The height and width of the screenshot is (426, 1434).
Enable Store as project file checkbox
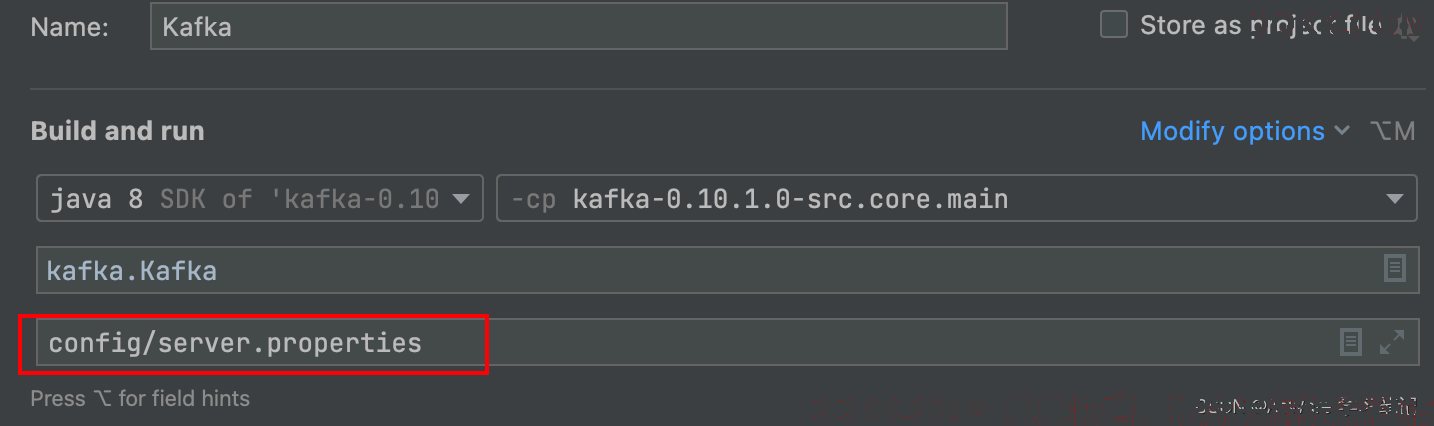[1114, 25]
